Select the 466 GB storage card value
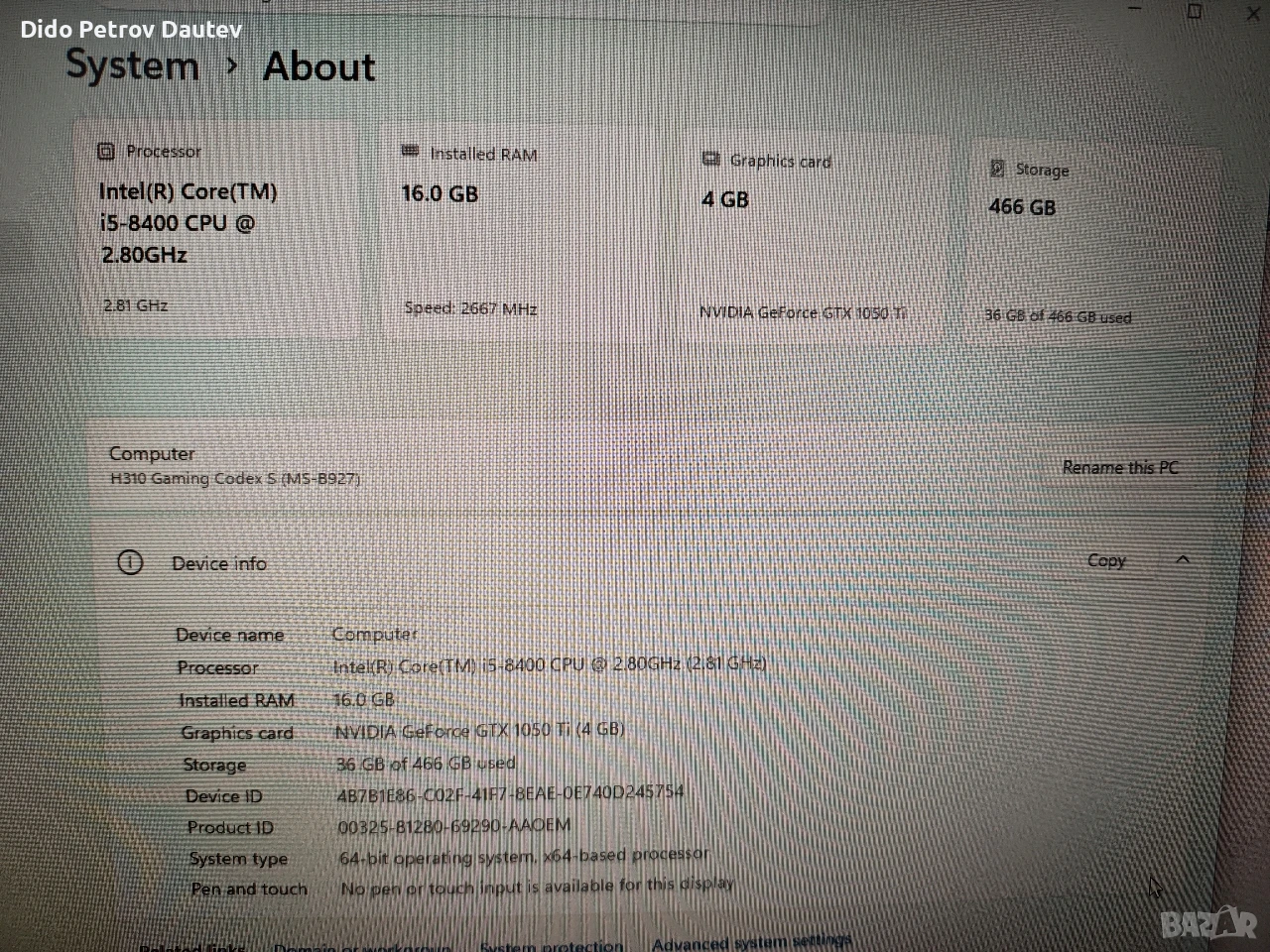This screenshot has width=1270, height=952. [1022, 206]
